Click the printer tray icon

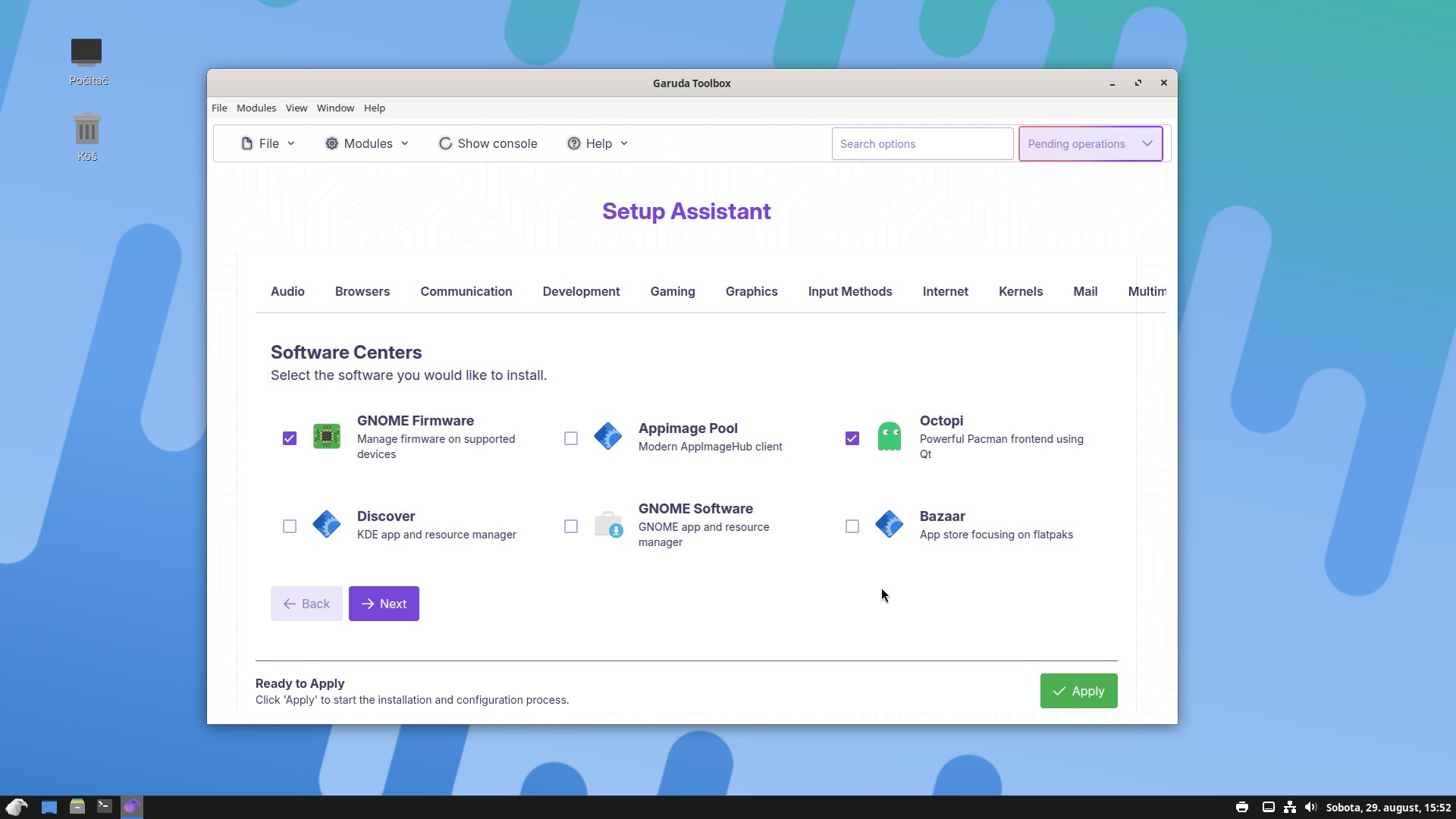click(x=1242, y=808)
